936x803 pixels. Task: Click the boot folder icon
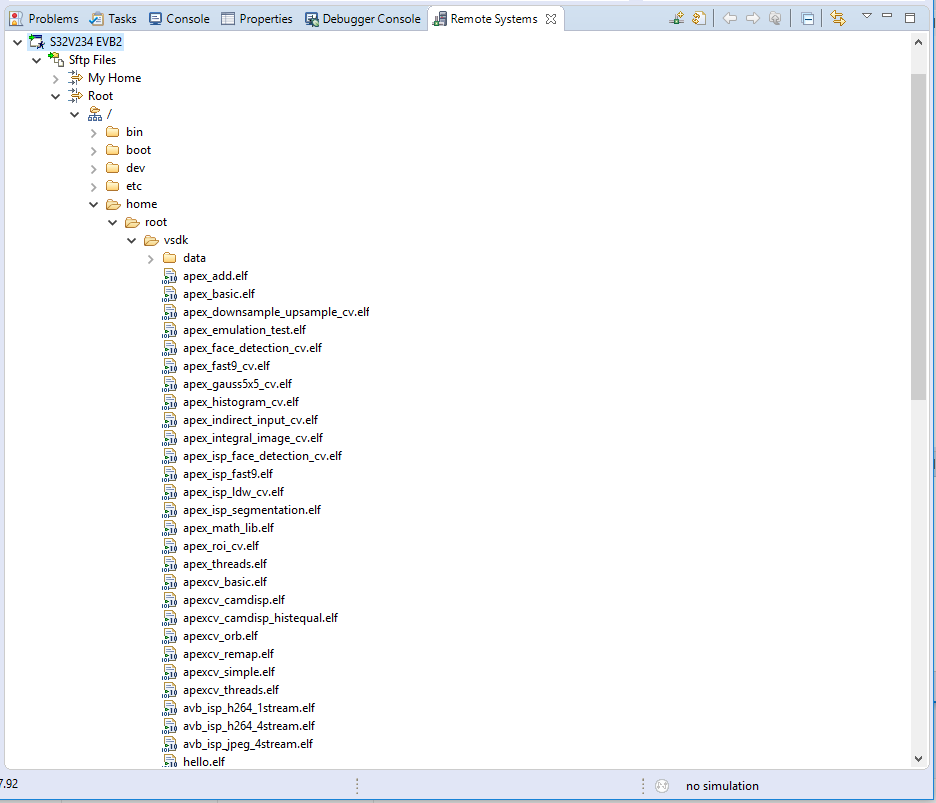(x=113, y=150)
